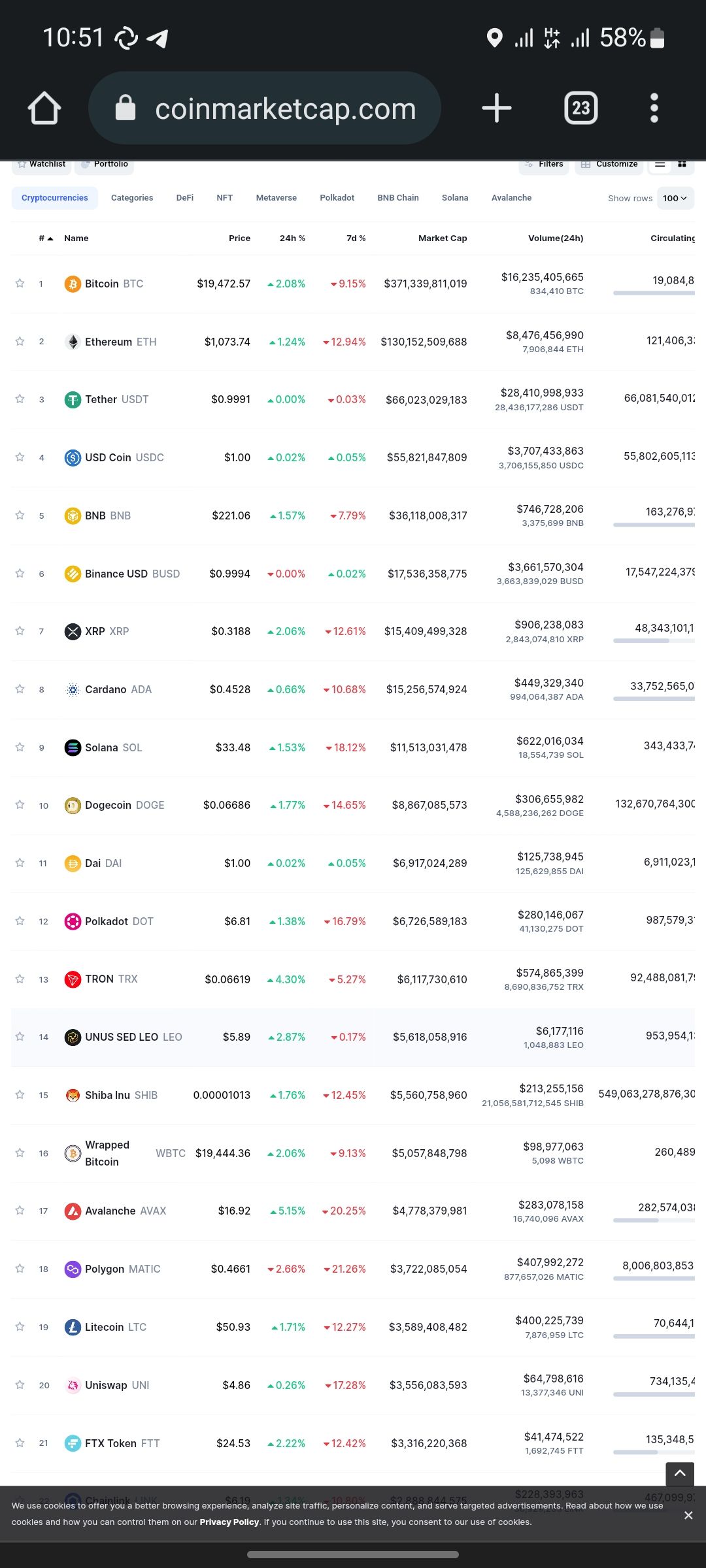Tap the scroll-to-top arrow button
Screen dimensions: 706x1568
coord(680,1473)
